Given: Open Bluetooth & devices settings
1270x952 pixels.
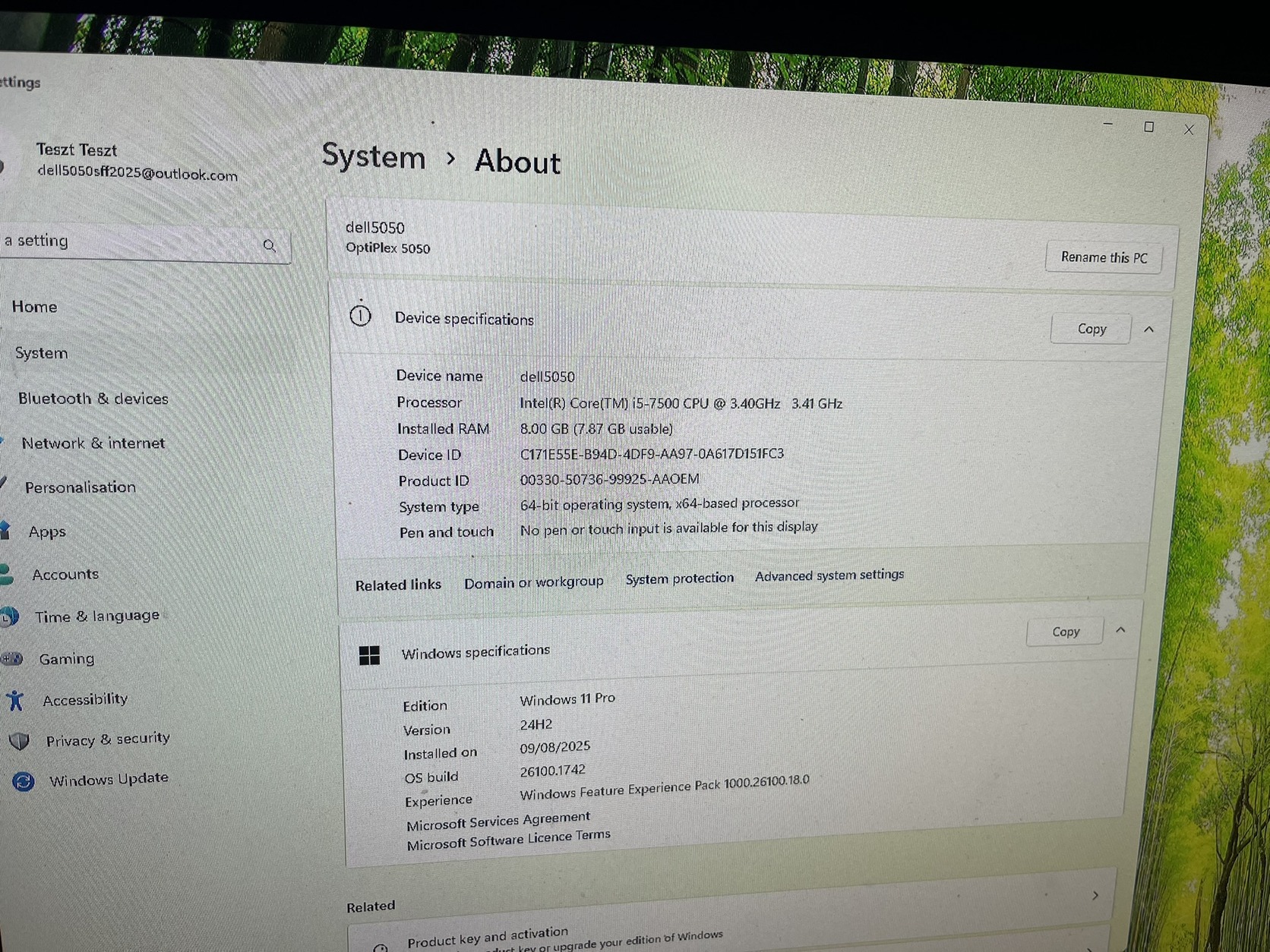Looking at the screenshot, I should [x=93, y=399].
